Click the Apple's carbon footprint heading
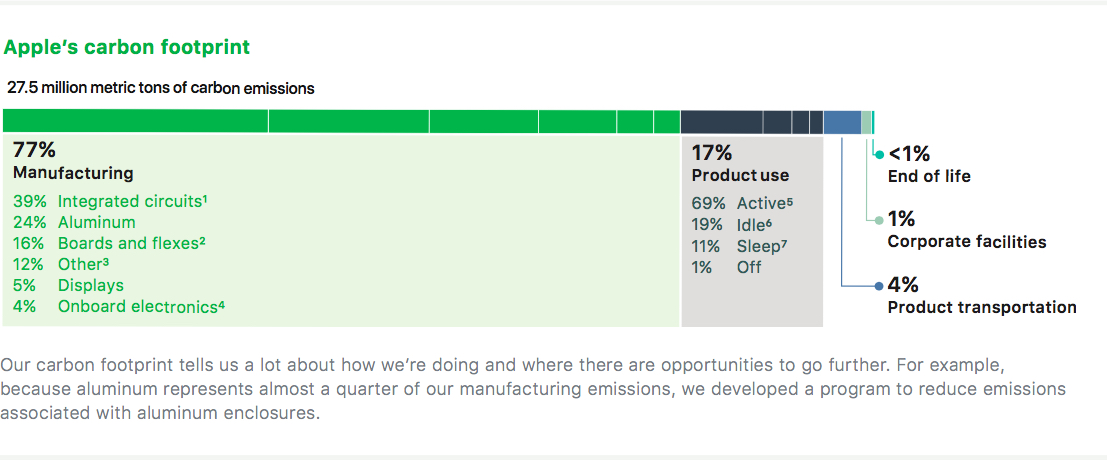 pyautogui.click(x=127, y=48)
